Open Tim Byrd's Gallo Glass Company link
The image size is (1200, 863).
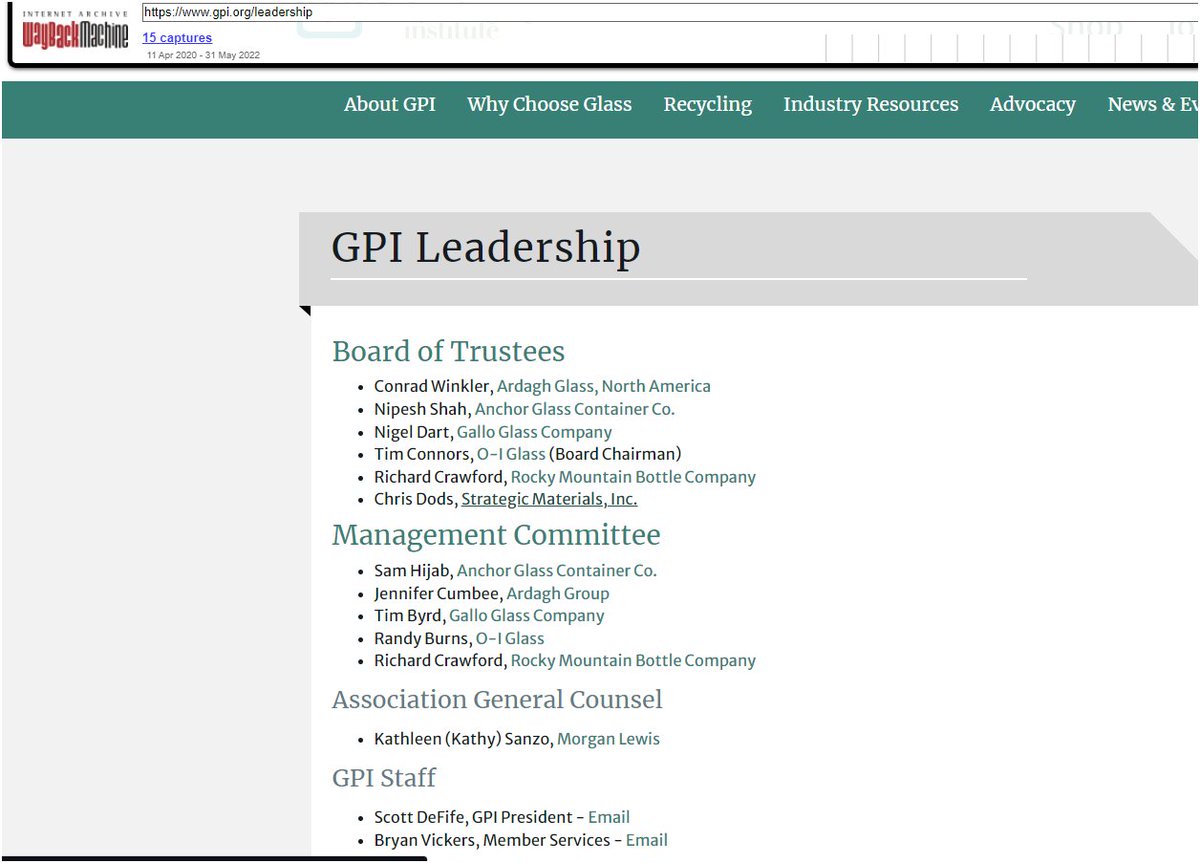click(x=526, y=616)
